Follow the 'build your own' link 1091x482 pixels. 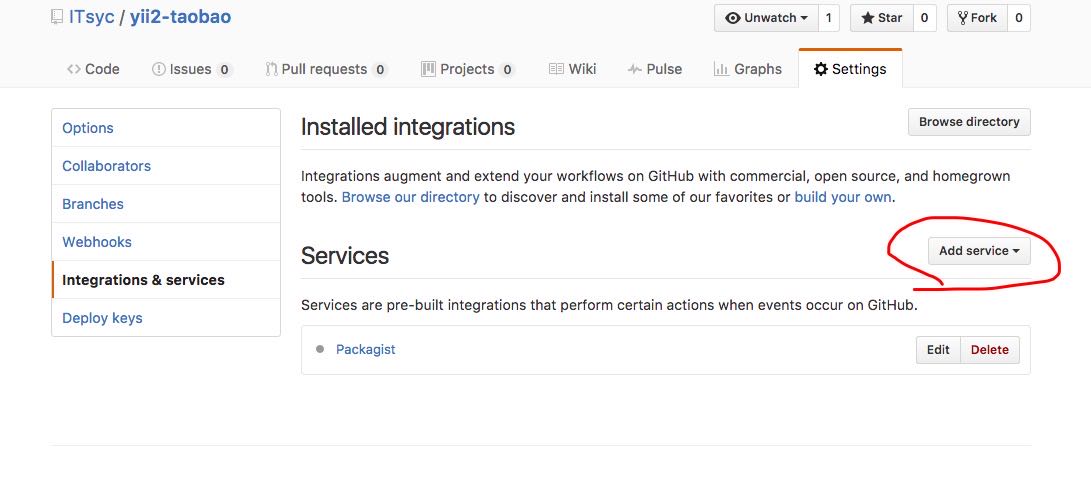[x=842, y=197]
